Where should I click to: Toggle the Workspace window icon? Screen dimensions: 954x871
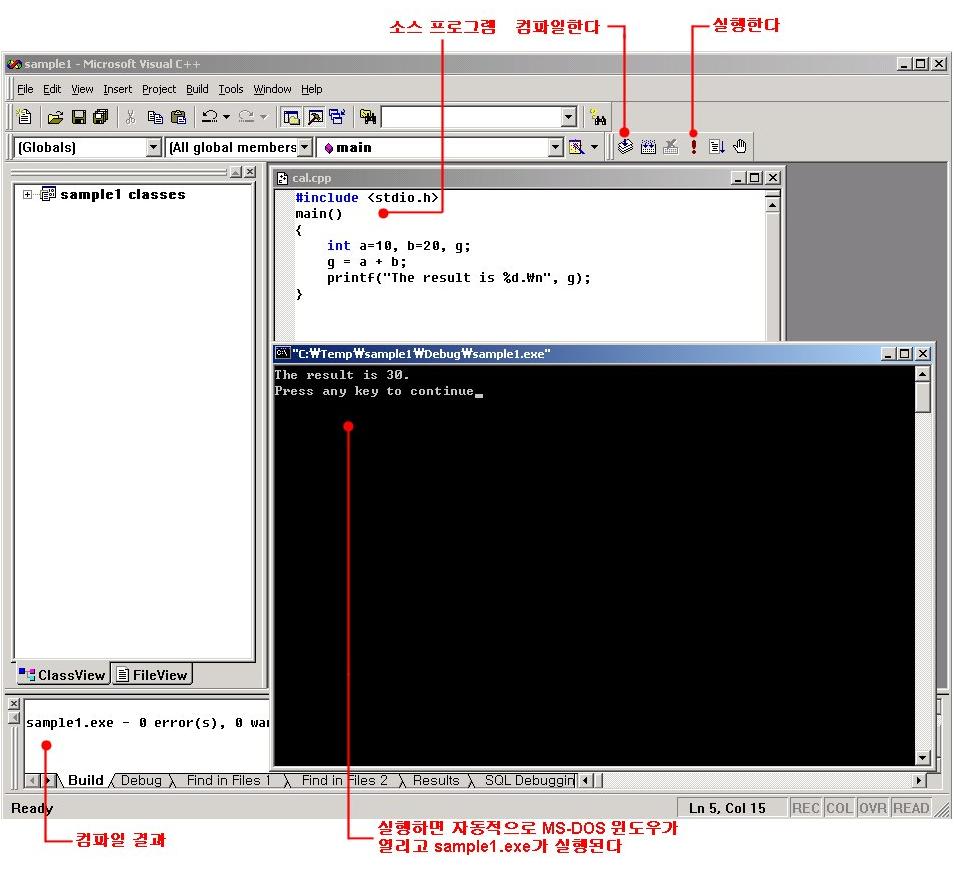[x=291, y=117]
